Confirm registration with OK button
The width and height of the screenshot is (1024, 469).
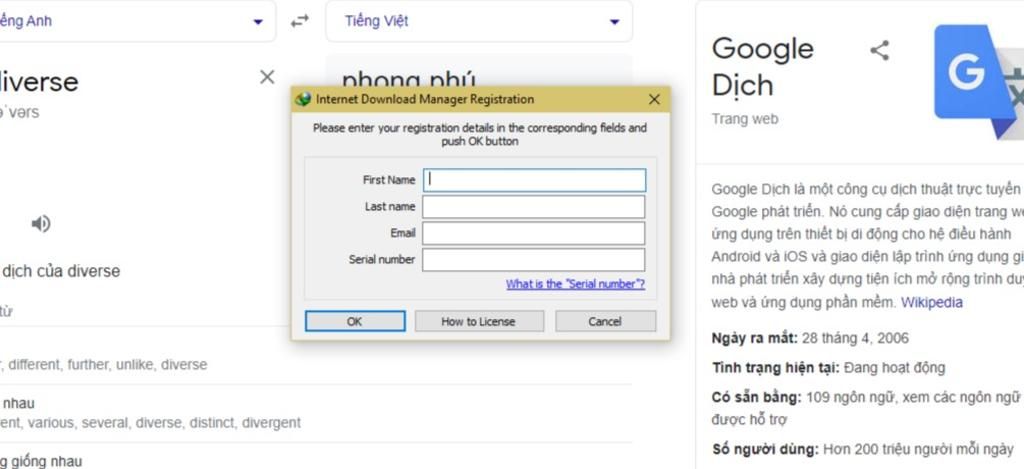coord(355,321)
